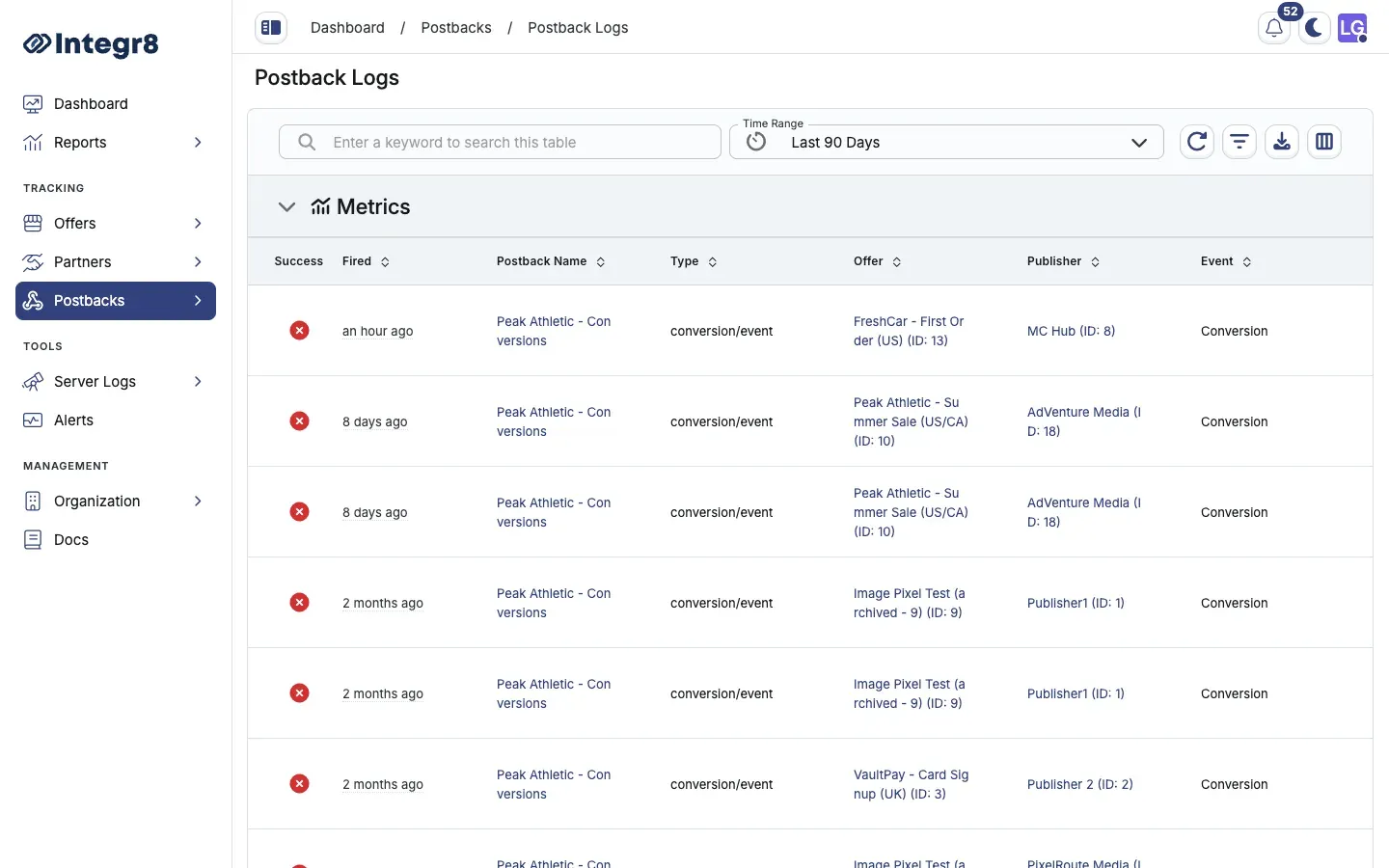Click the Server Logs satellite icon

point(33,382)
